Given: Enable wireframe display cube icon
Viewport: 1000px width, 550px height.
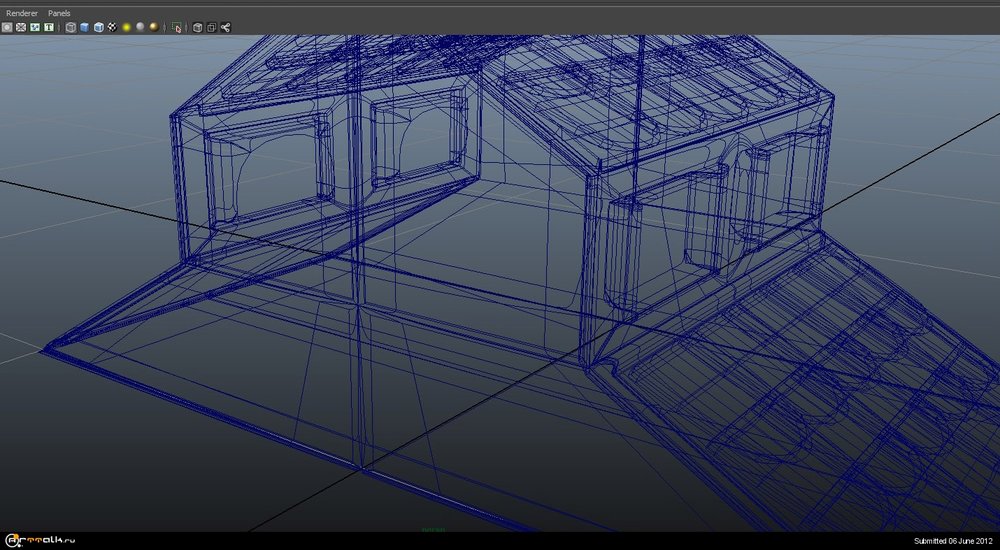Looking at the screenshot, I should [71, 28].
